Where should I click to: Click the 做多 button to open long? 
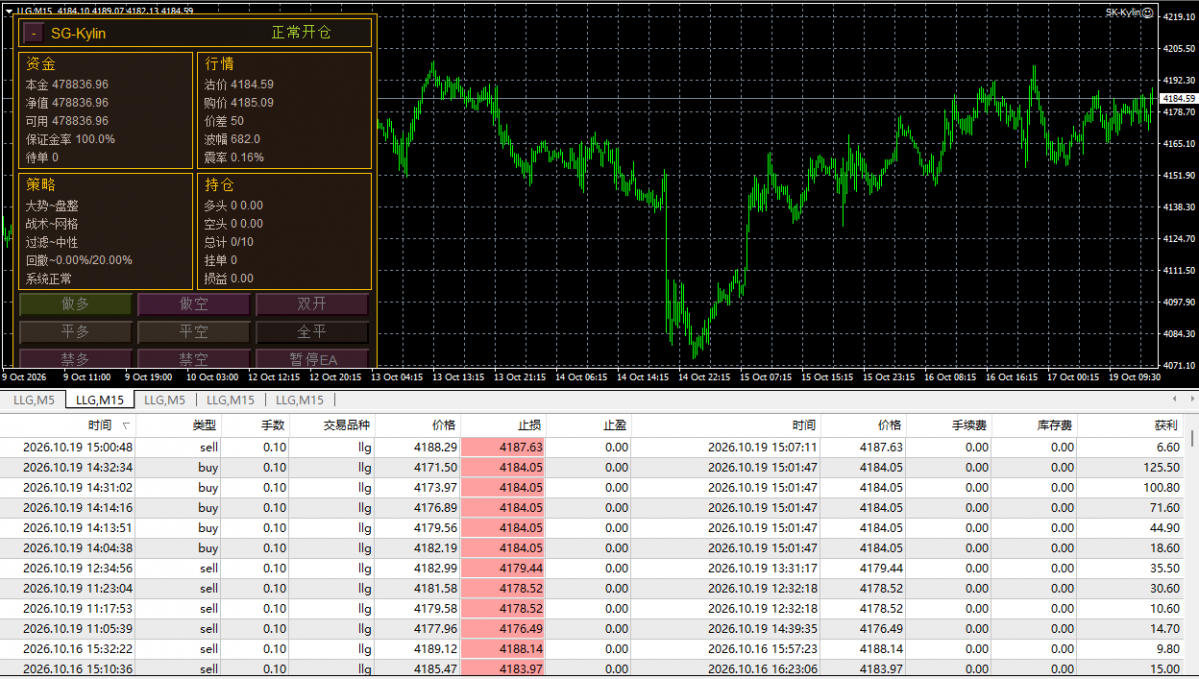click(75, 304)
